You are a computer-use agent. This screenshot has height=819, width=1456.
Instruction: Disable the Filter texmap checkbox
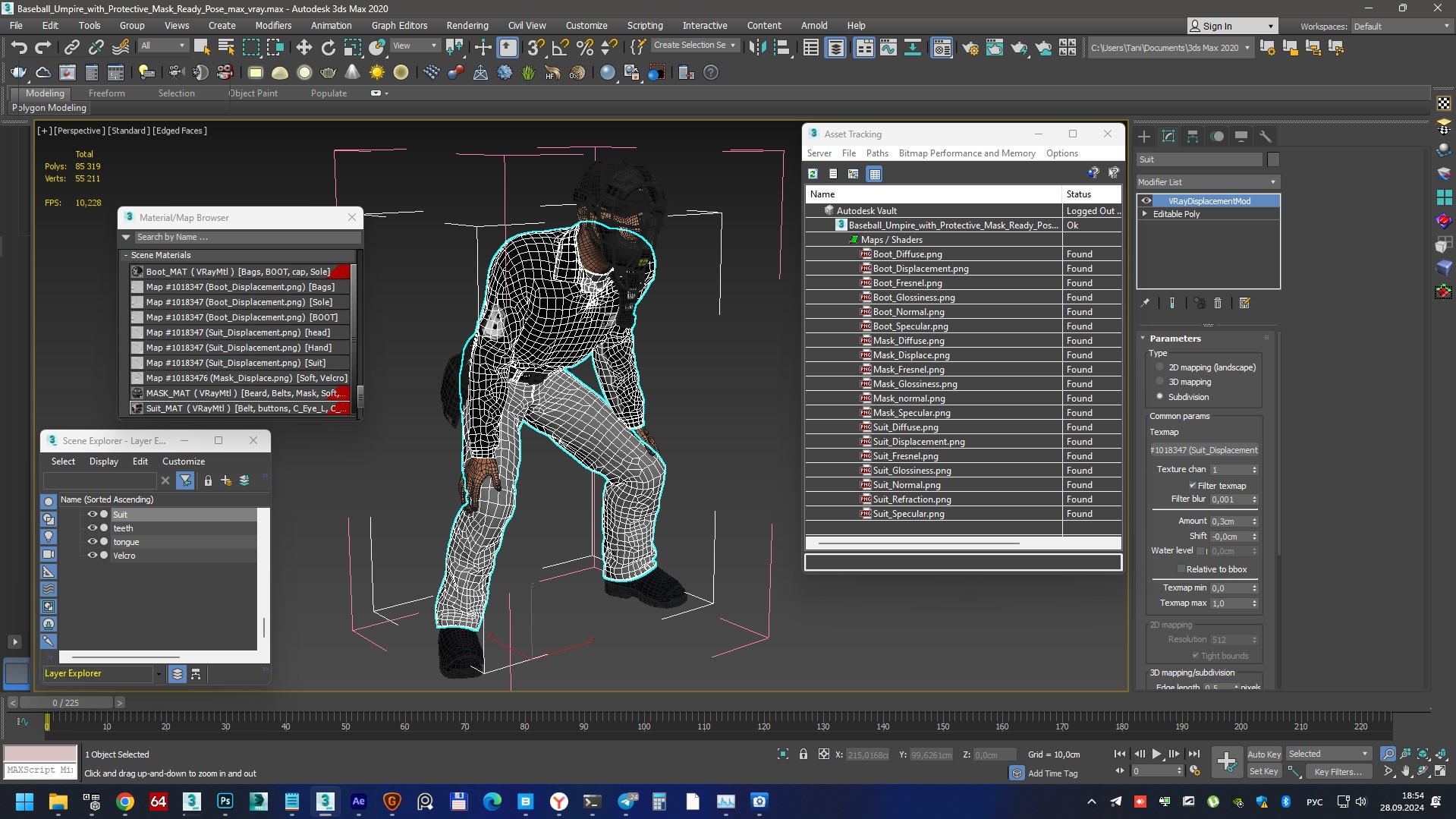point(1192,486)
